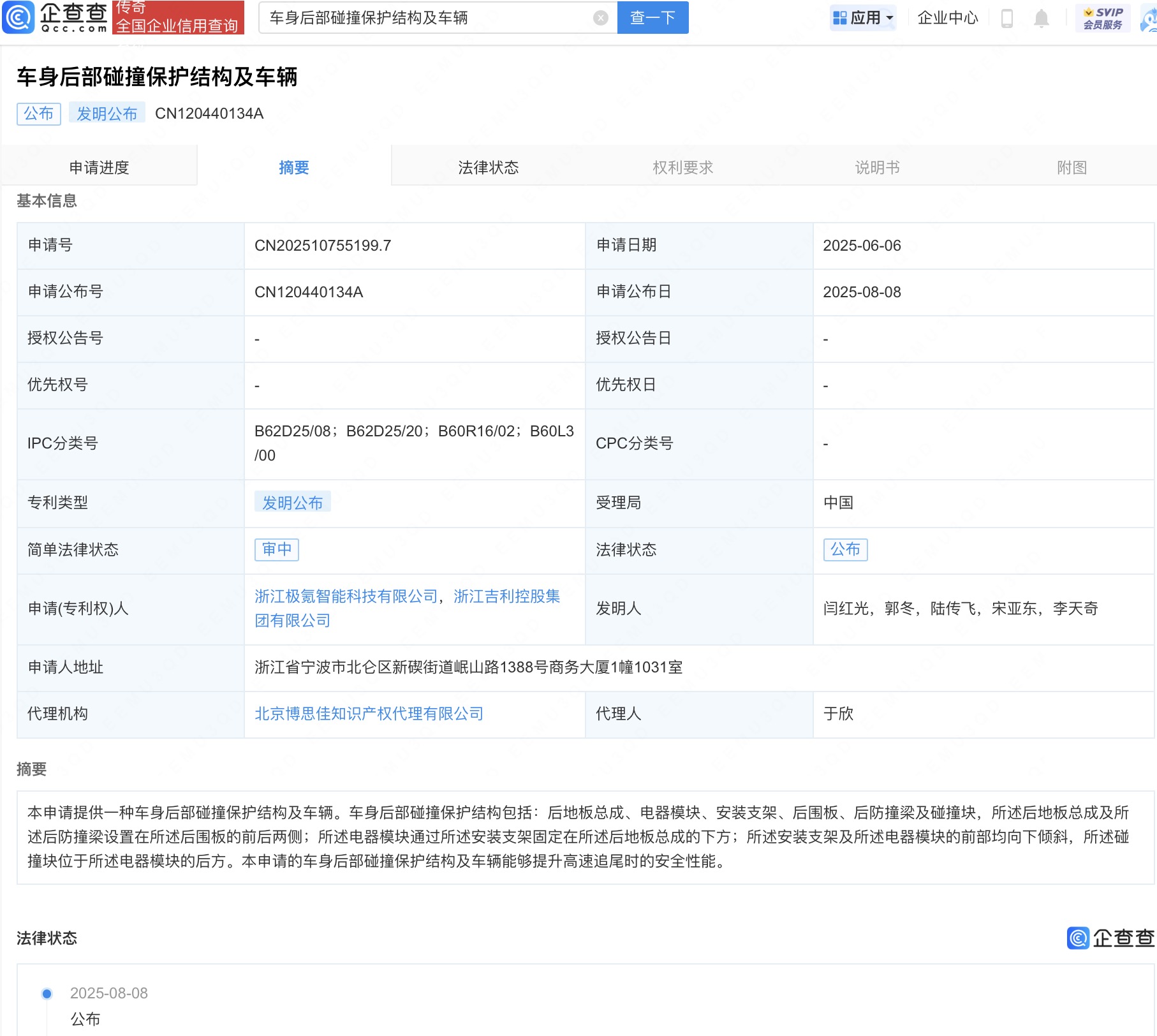This screenshot has height=1036, width=1157.
Task: Click the 北京博思佳知识产权代理有限公司 agency link
Action: coord(369,714)
